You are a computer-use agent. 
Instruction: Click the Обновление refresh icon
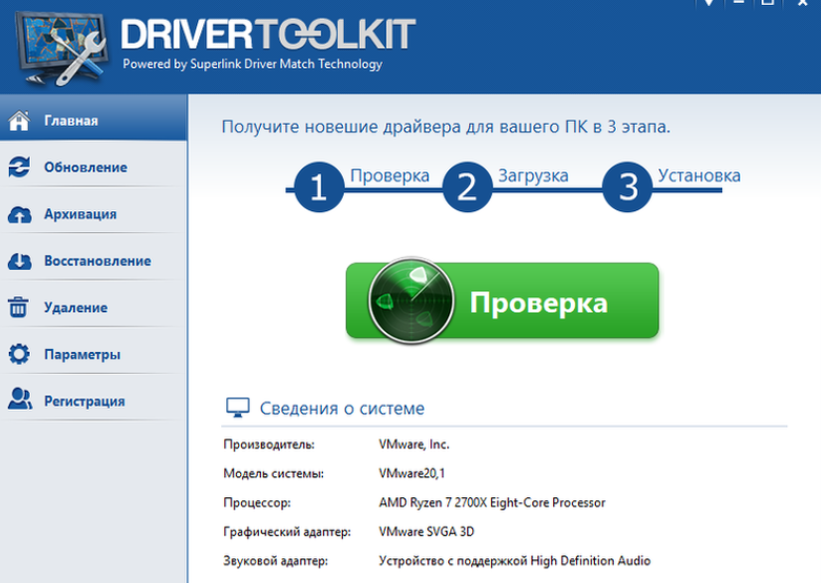coord(18,166)
